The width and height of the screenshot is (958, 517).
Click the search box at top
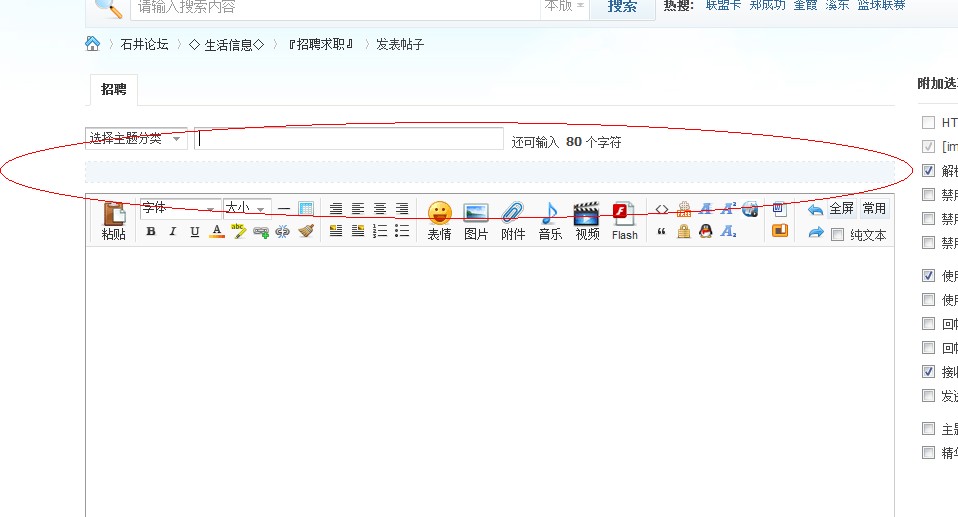tap(335, 7)
